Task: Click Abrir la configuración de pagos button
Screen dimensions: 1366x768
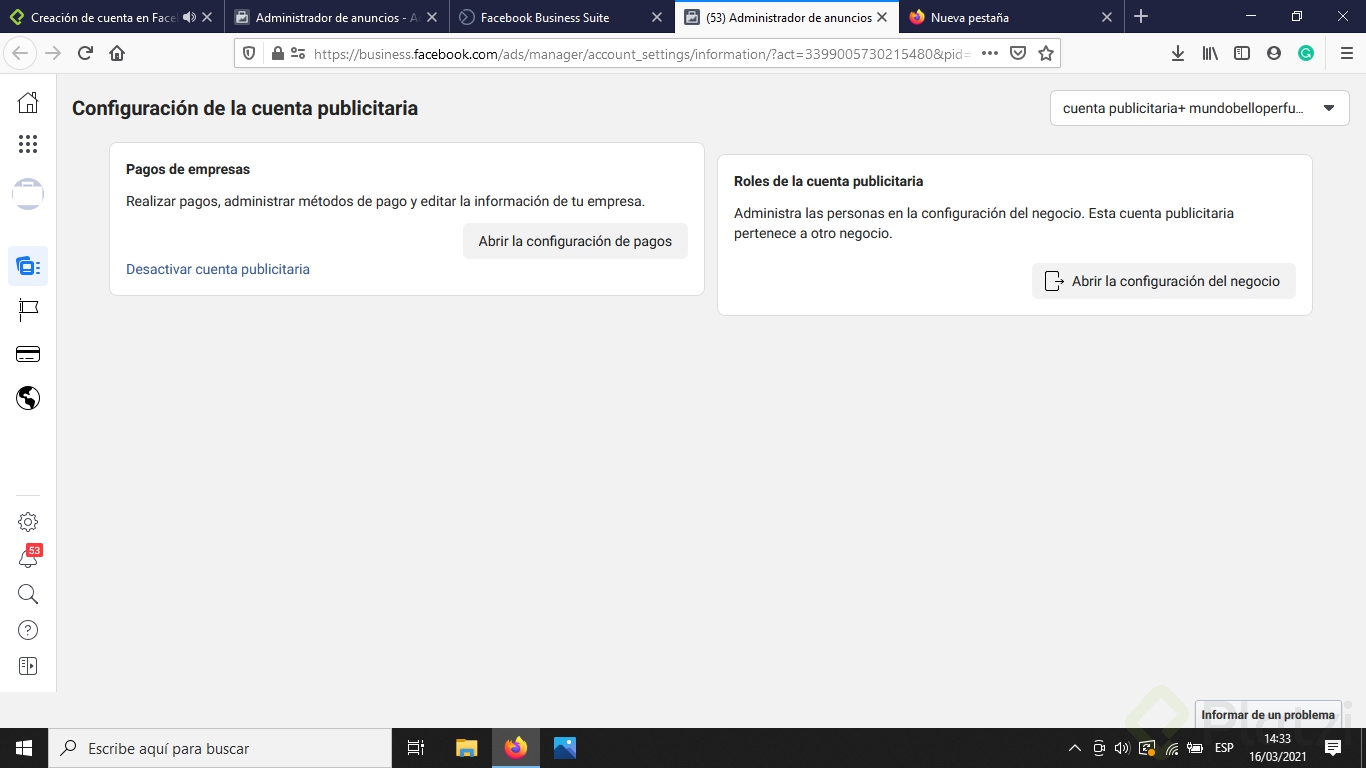Action: tap(575, 241)
